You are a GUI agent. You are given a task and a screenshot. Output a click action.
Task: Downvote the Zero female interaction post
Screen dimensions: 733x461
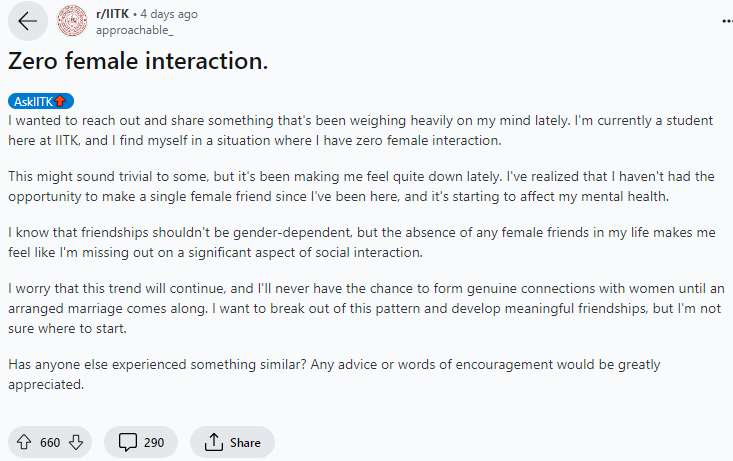pyautogui.click(x=76, y=442)
